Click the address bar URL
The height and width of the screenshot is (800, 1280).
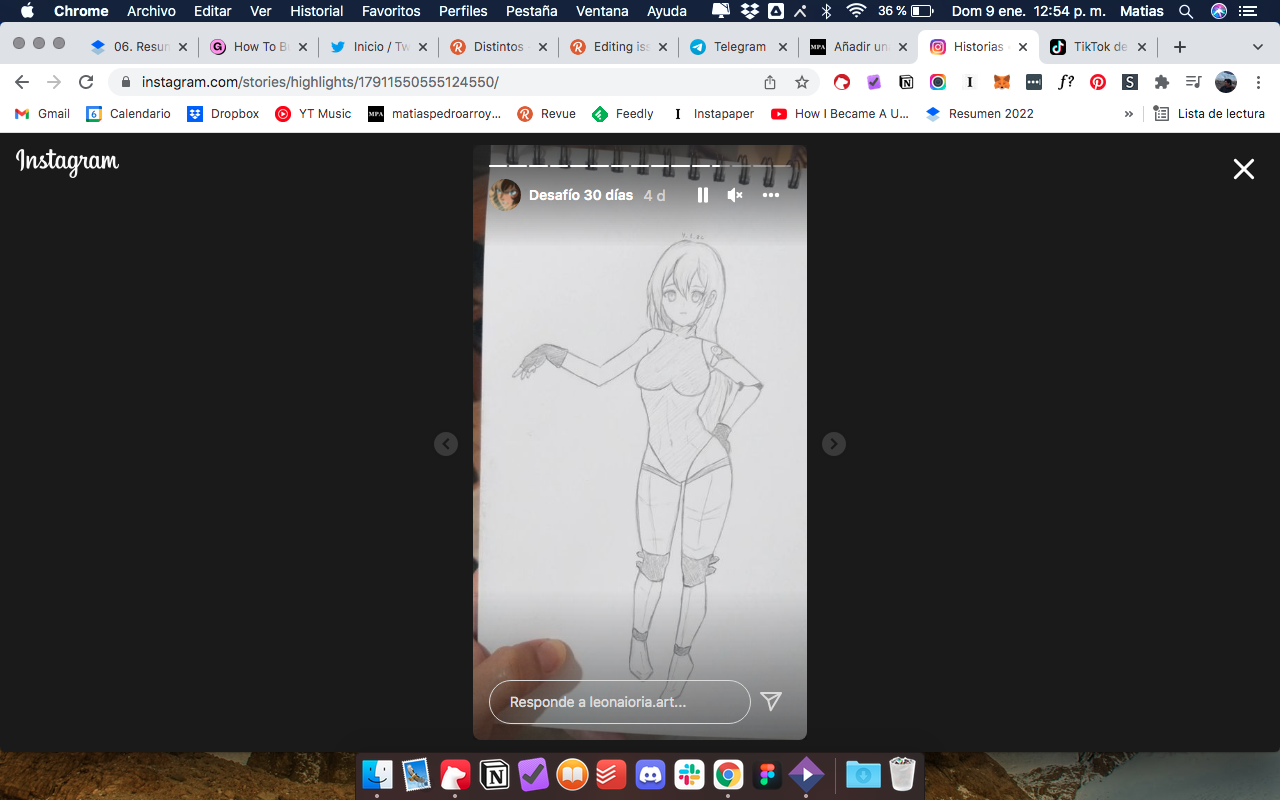320,82
